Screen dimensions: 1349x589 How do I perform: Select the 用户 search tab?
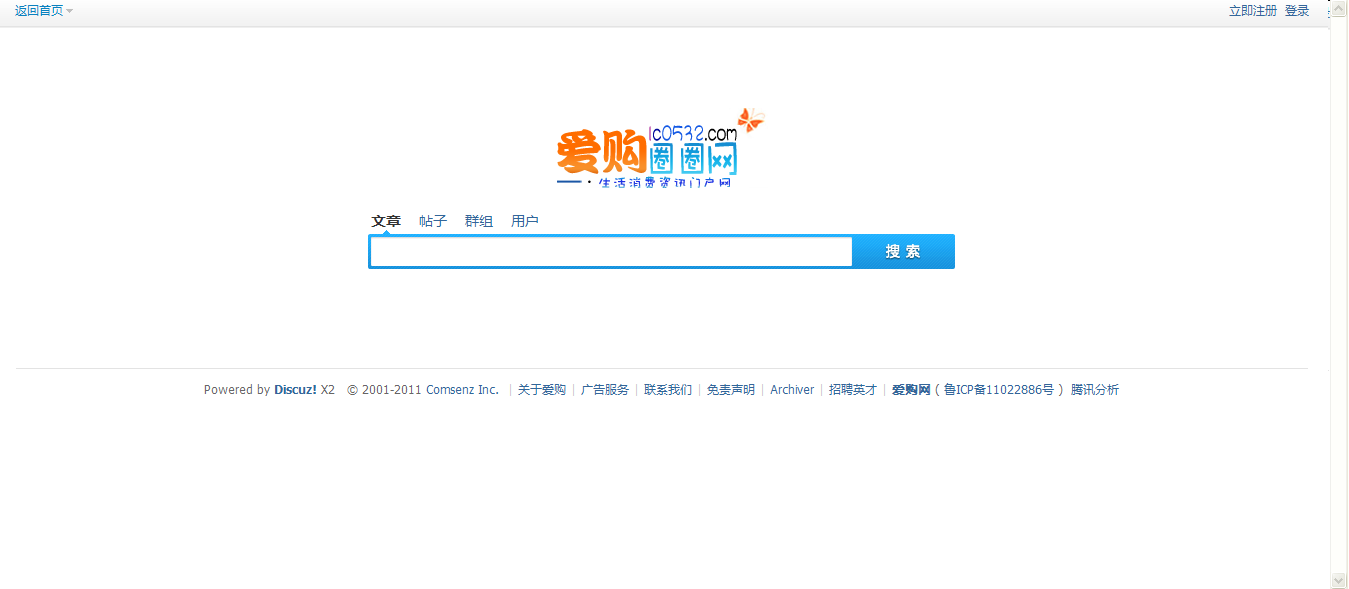tap(525, 221)
